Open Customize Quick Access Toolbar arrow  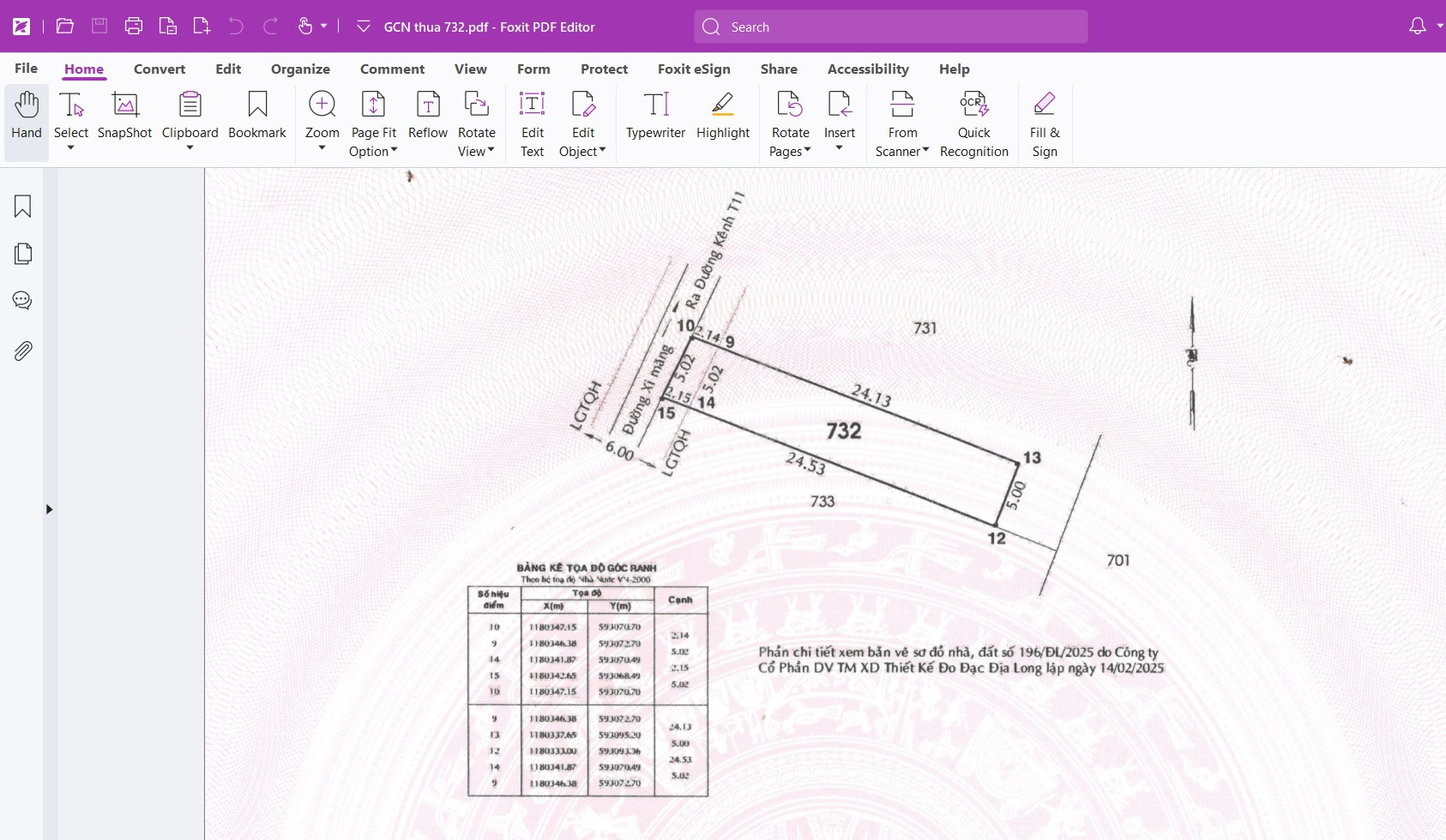click(x=364, y=27)
